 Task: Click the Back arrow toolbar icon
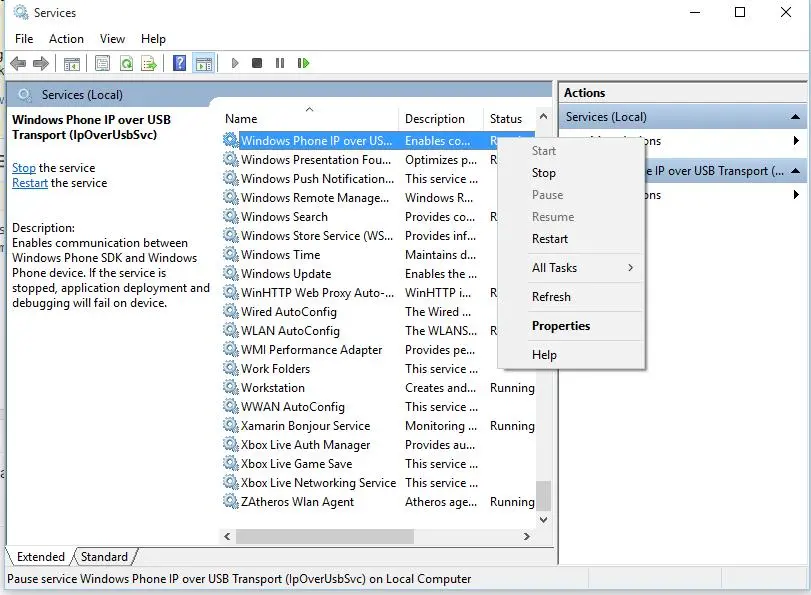tap(18, 64)
